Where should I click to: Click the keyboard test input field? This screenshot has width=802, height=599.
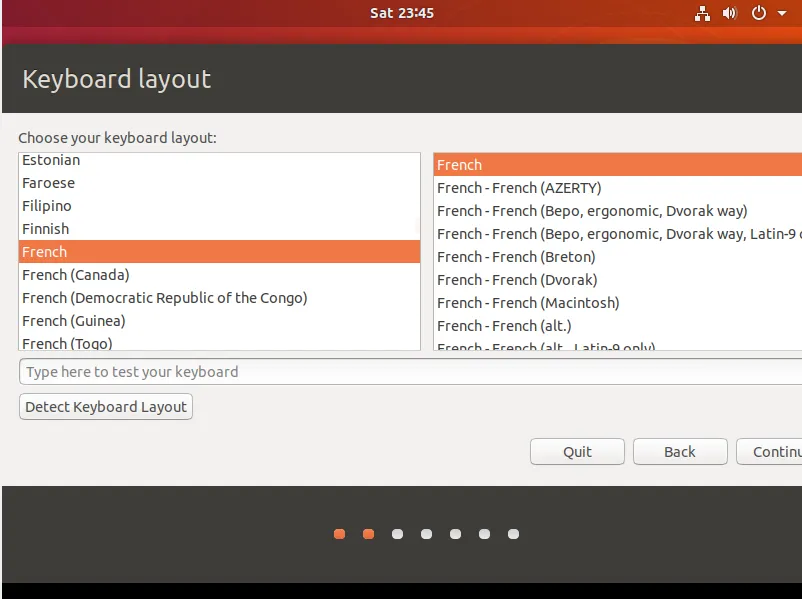(x=400, y=371)
